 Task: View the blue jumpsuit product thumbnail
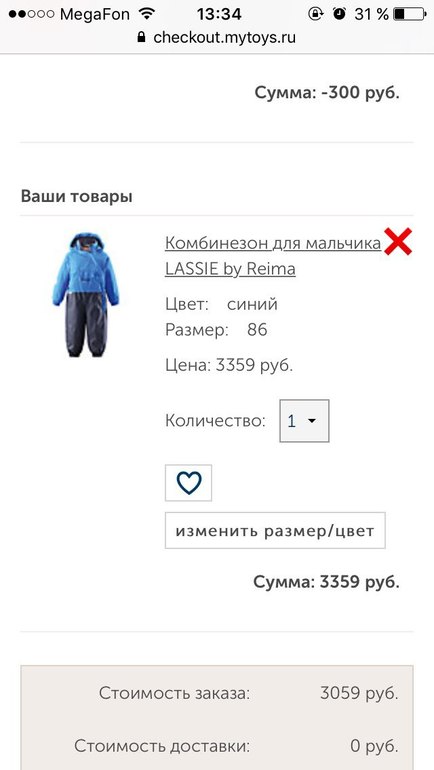pyautogui.click(x=86, y=295)
